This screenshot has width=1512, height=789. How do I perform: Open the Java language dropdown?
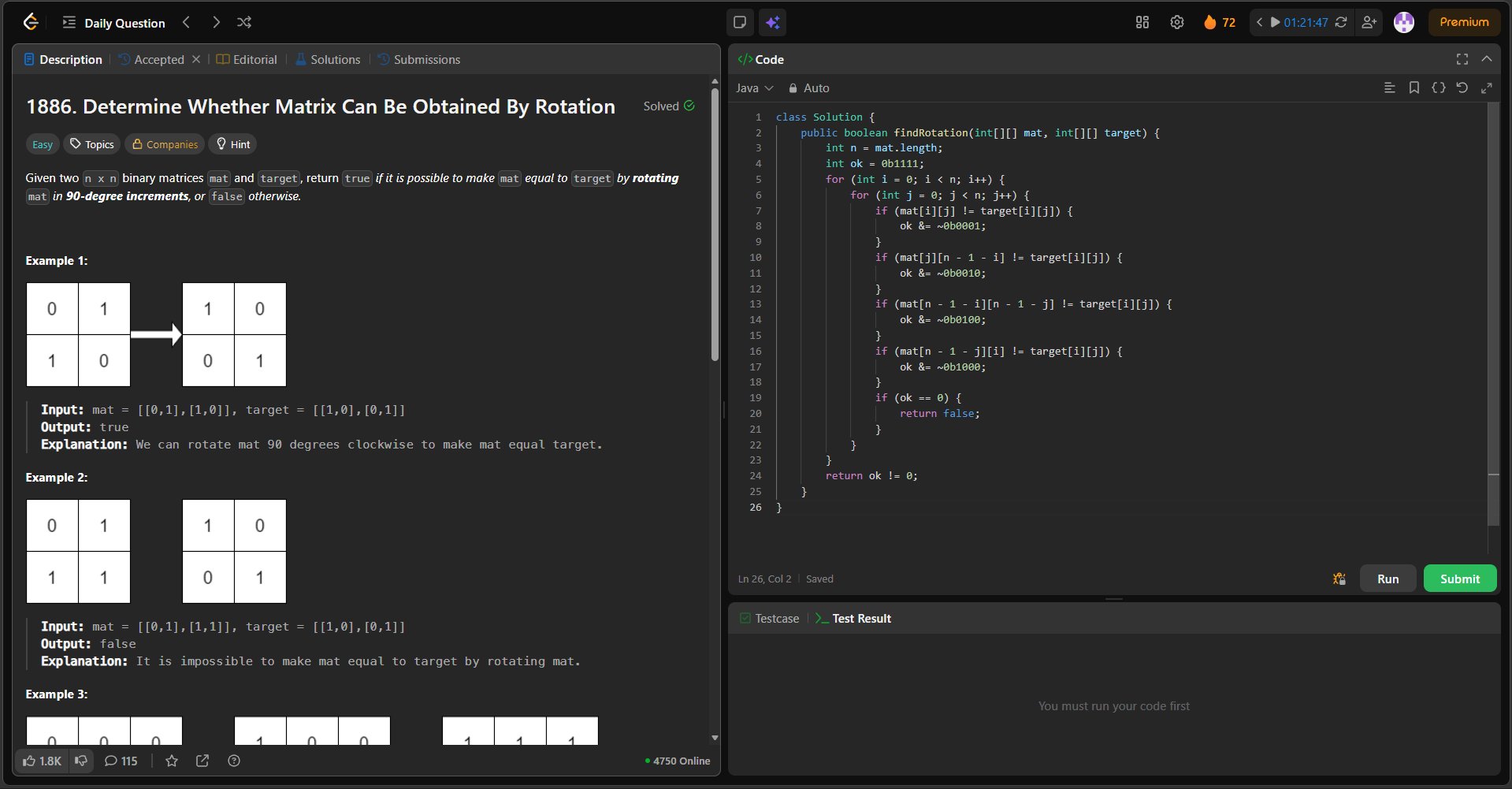pyautogui.click(x=754, y=88)
